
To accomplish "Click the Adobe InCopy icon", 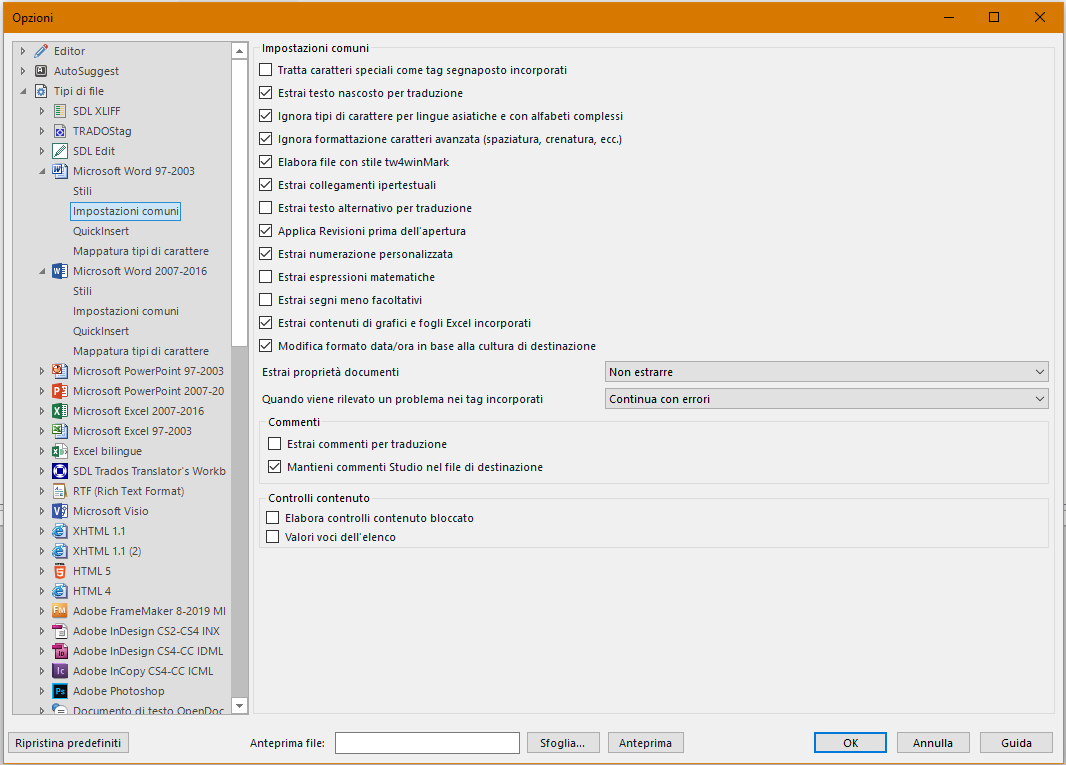I will pyautogui.click(x=60, y=671).
